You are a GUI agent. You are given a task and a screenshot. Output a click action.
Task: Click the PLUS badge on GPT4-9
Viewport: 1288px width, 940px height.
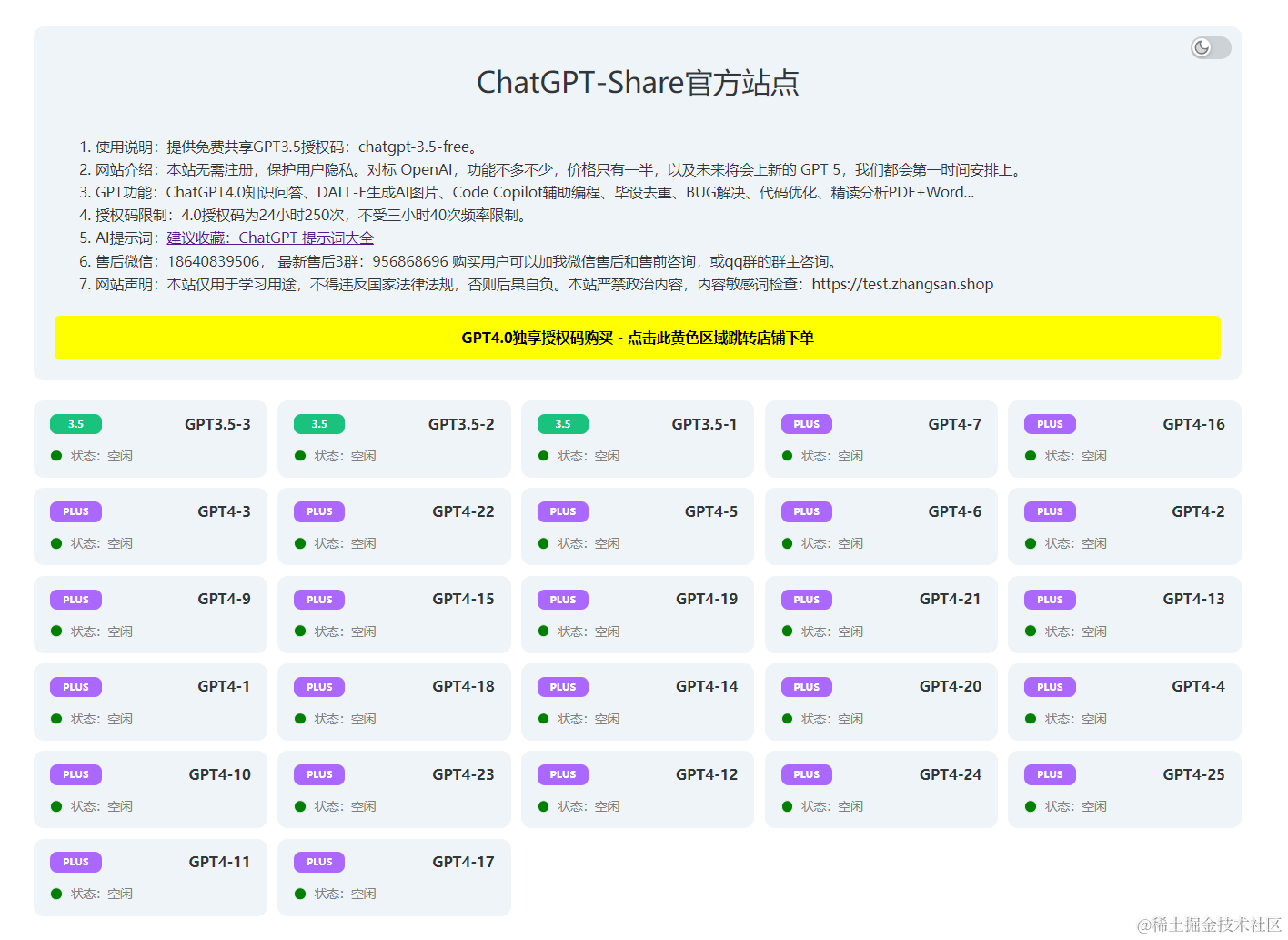point(75,600)
